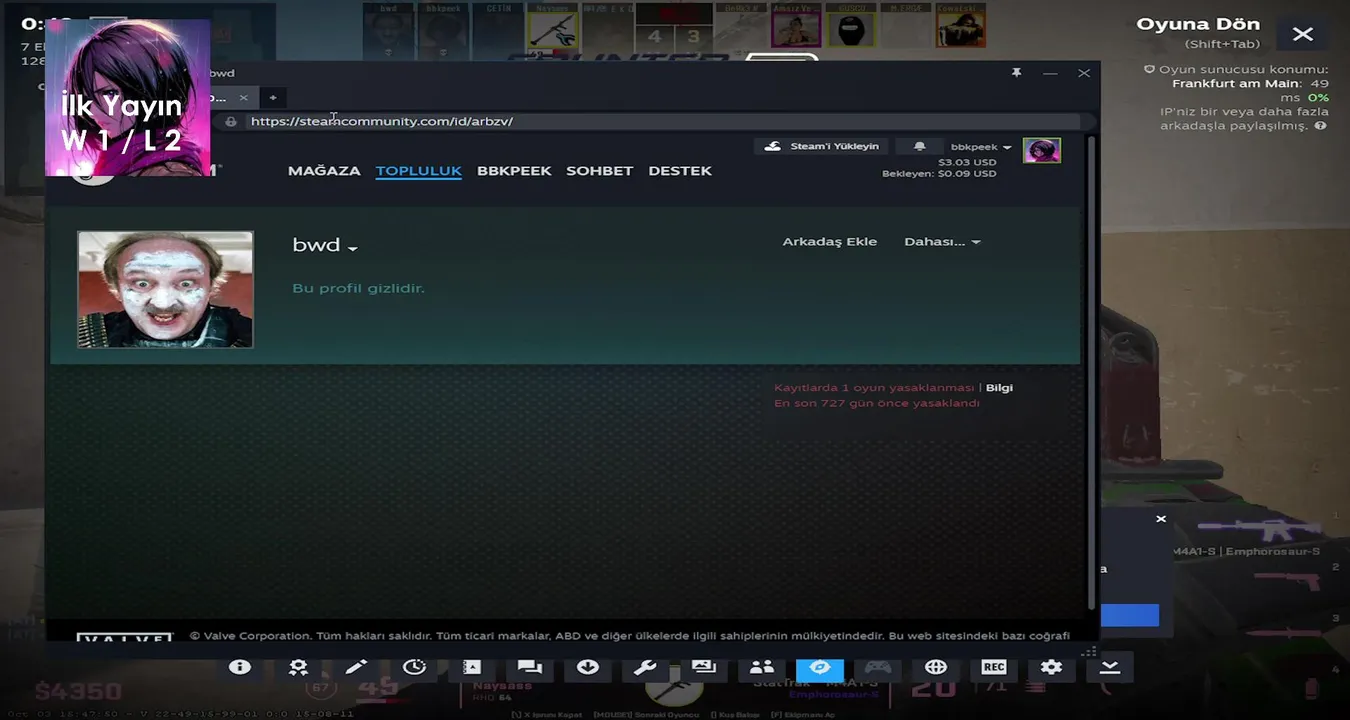
Task: Click the blue button in right side panel
Action: pyautogui.click(x=1129, y=615)
